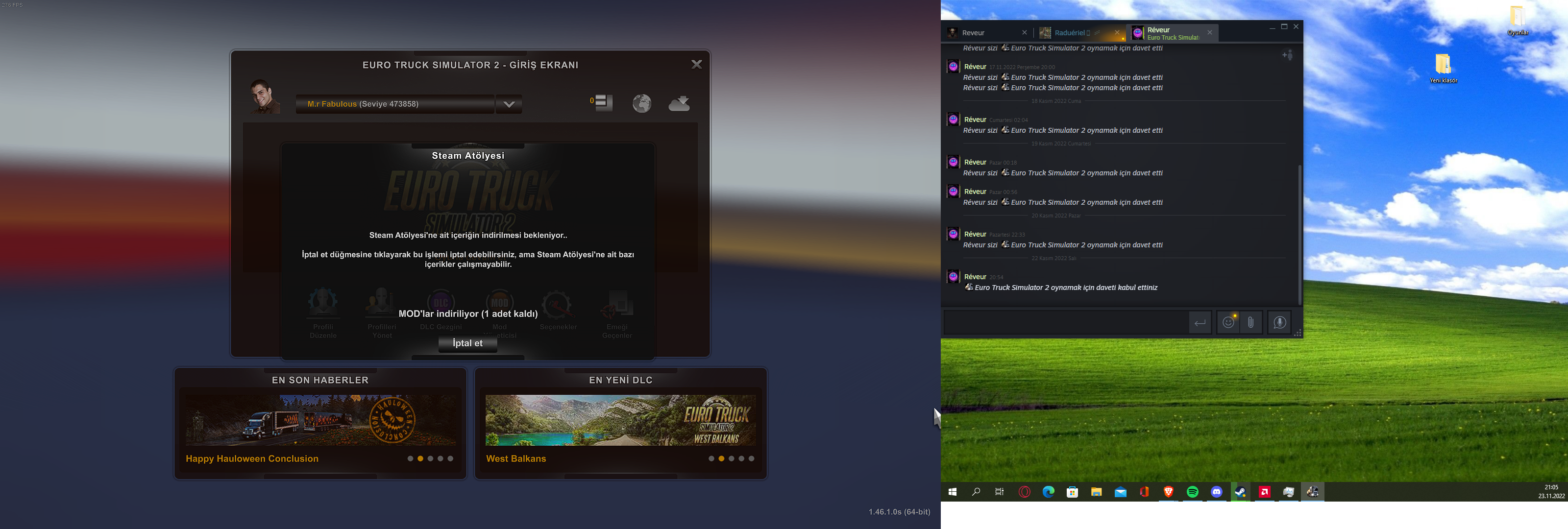Click the microphone voice chat button

(x=1279, y=323)
